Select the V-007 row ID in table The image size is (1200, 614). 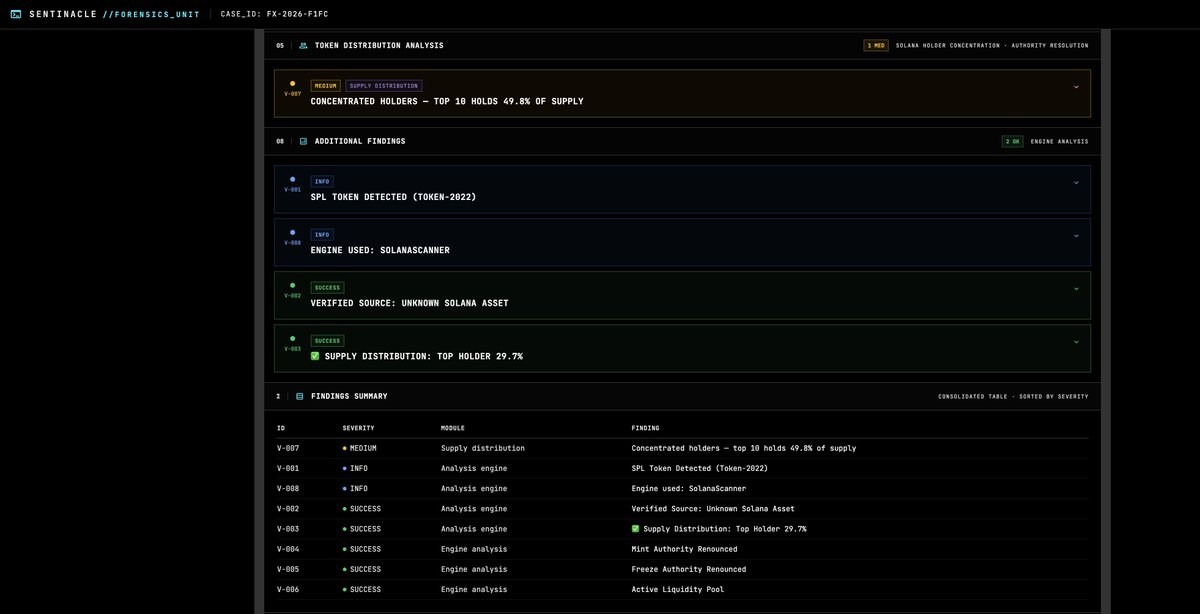[288, 448]
